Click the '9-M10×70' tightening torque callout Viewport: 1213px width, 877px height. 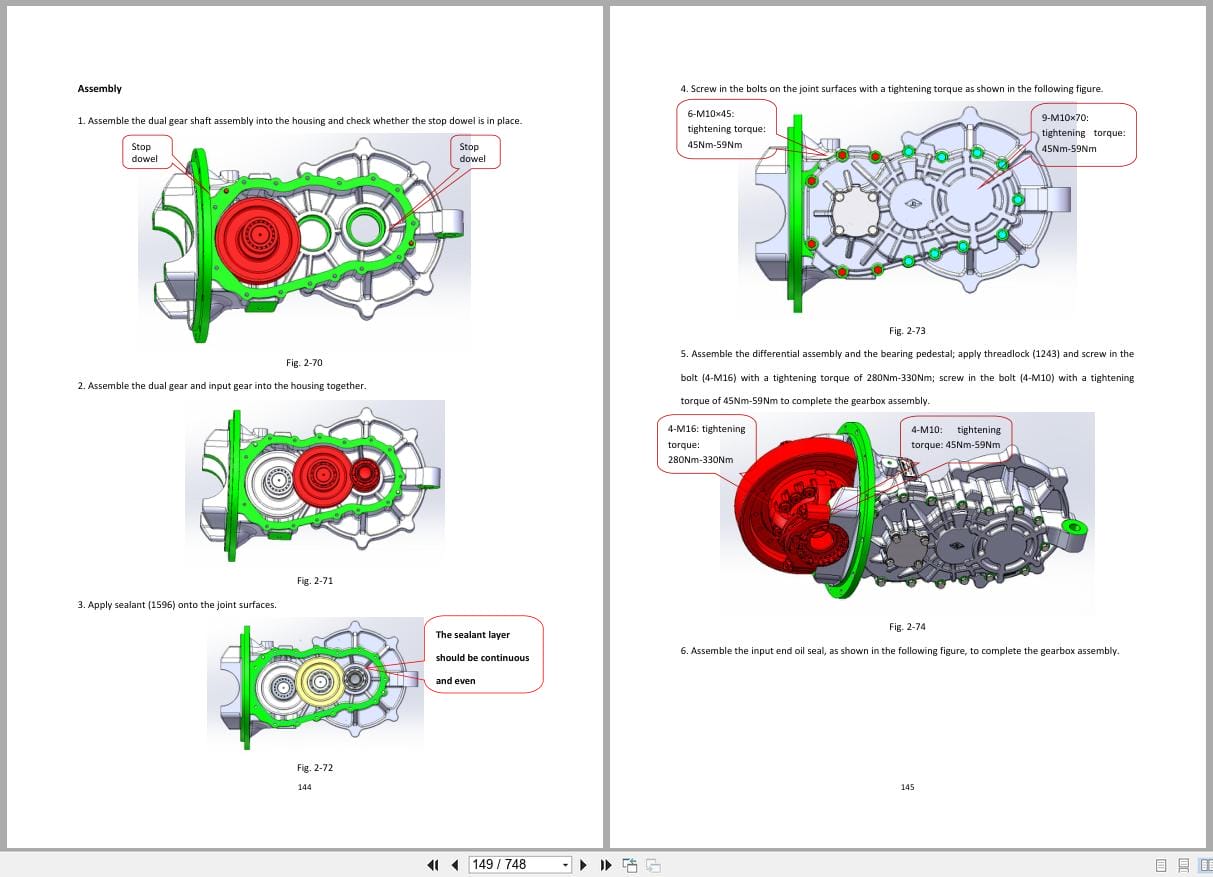1083,133
